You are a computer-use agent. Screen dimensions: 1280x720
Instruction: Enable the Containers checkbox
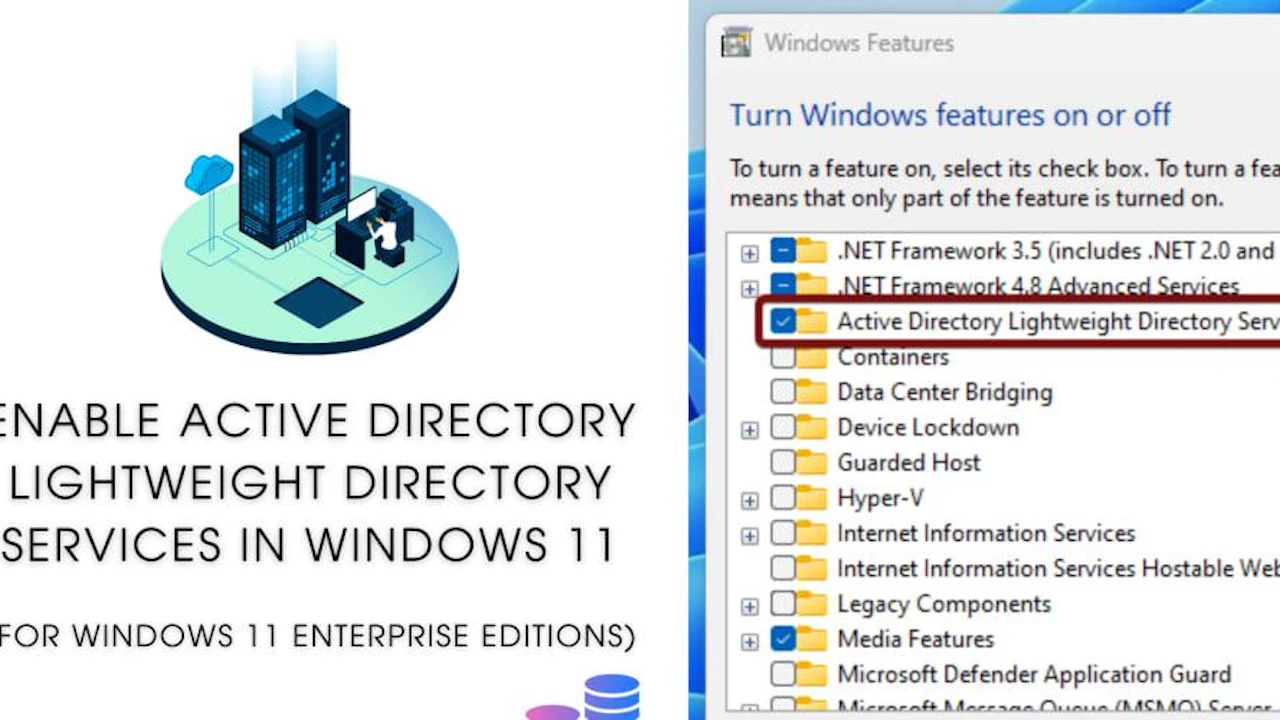782,357
